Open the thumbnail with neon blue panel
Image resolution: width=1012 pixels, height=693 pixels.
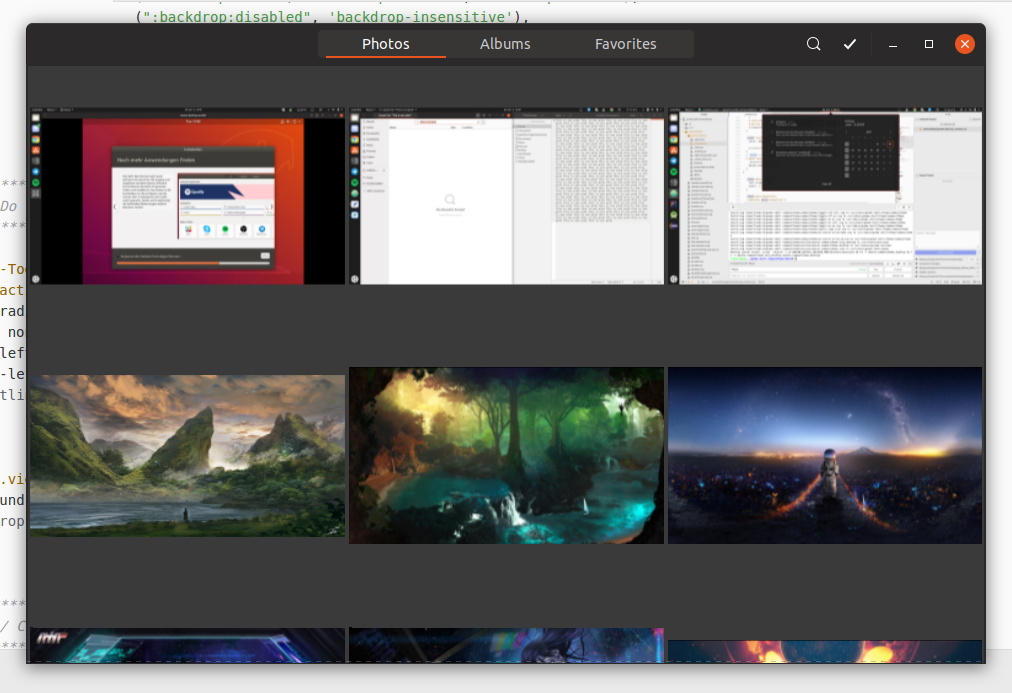click(x=188, y=645)
